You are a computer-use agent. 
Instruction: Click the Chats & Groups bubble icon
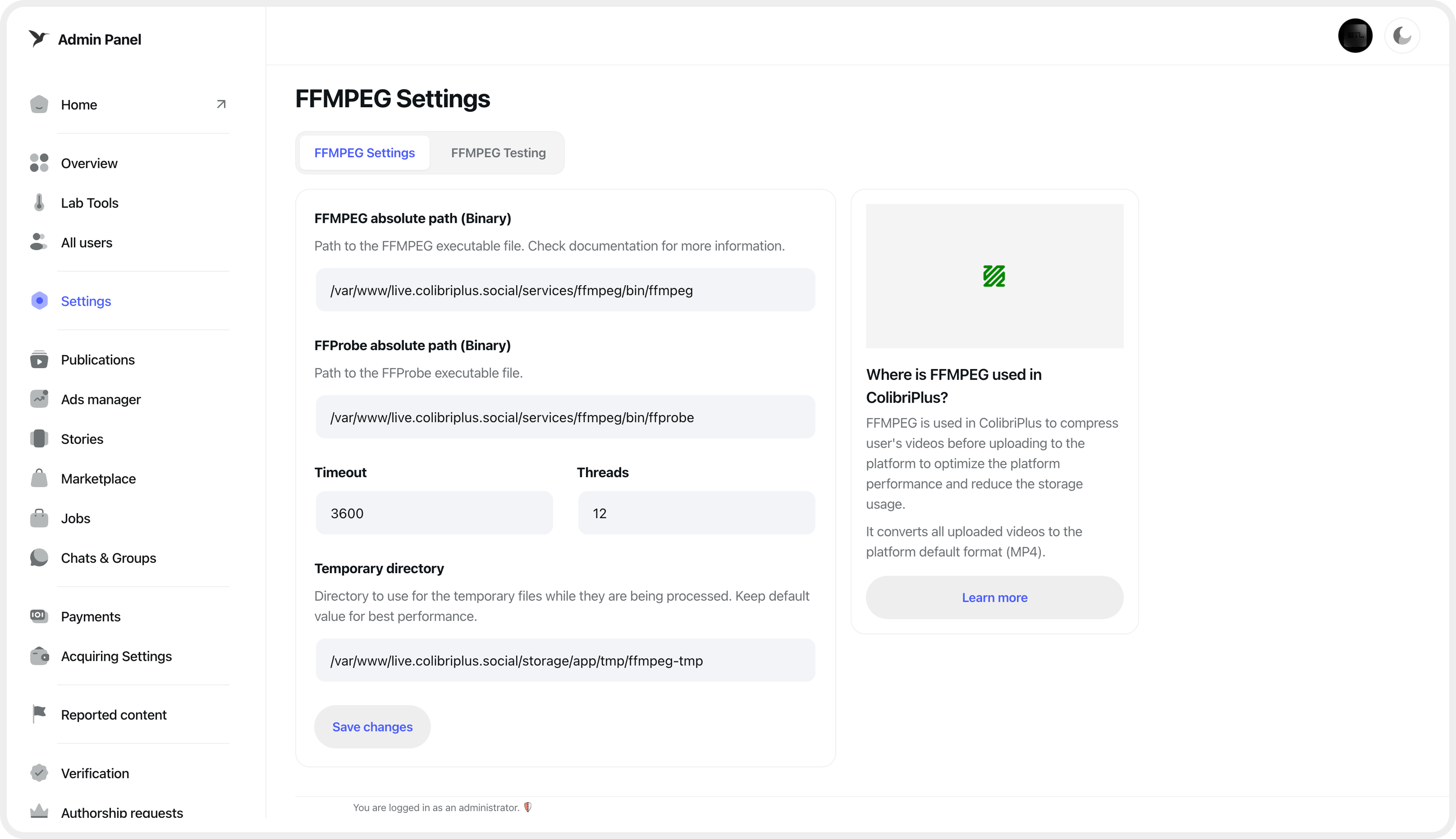click(x=39, y=557)
